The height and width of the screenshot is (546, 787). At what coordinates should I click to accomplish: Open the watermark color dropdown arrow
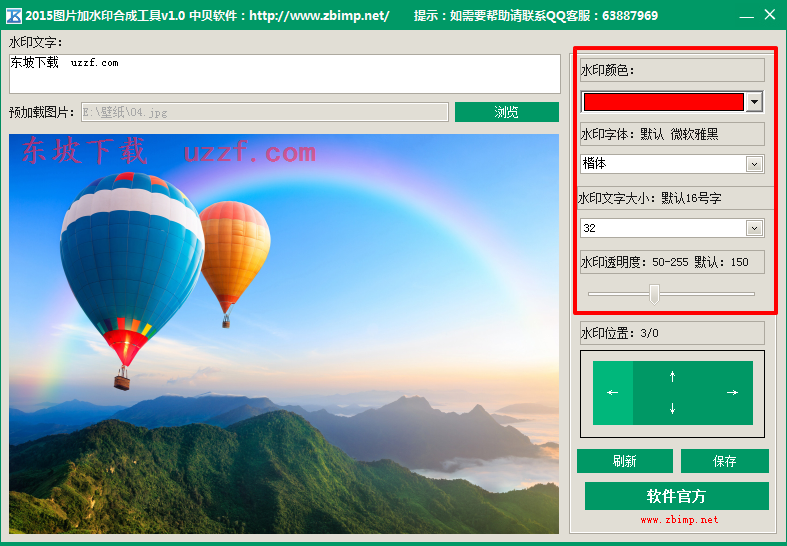754,102
